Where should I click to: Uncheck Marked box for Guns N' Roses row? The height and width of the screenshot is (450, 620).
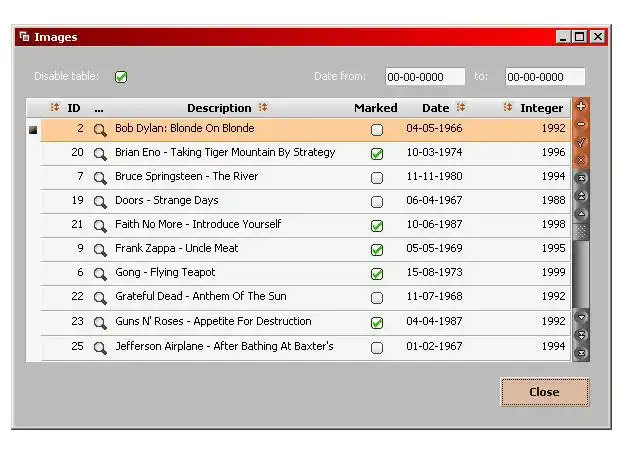point(377,323)
